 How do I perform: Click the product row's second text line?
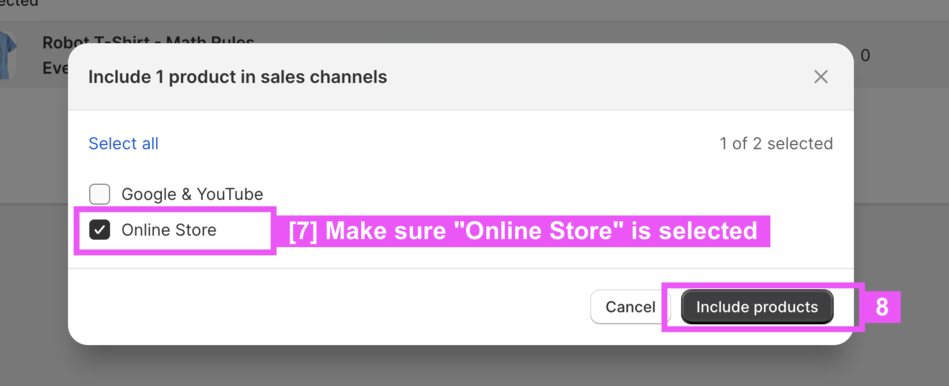click(54, 68)
